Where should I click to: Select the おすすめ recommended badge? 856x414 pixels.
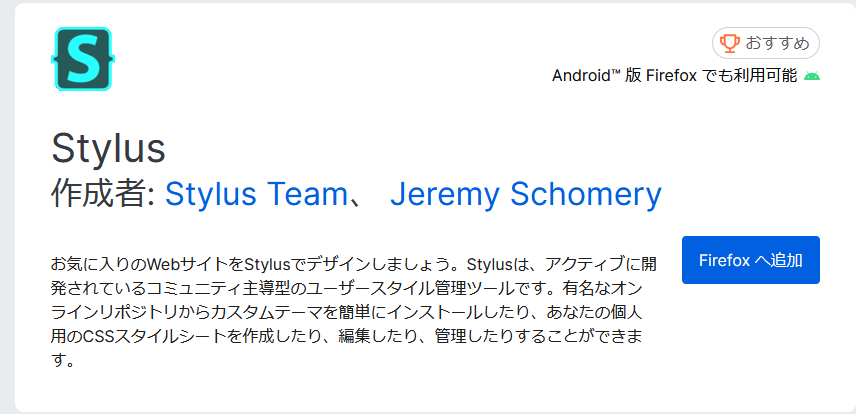(x=765, y=43)
